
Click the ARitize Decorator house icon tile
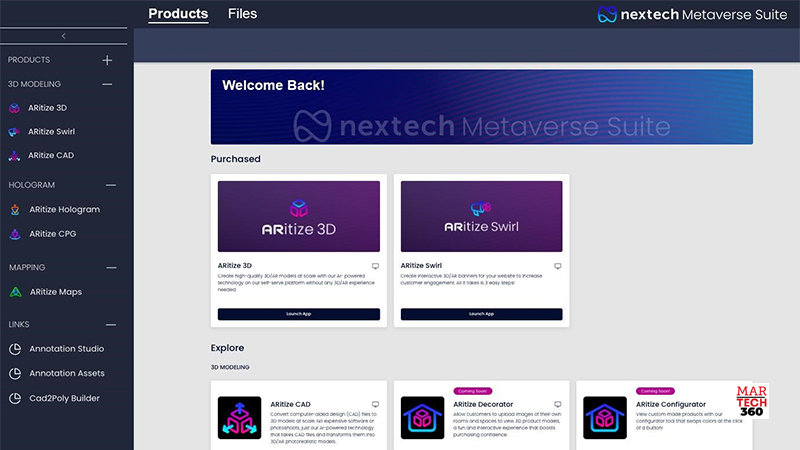[422, 418]
